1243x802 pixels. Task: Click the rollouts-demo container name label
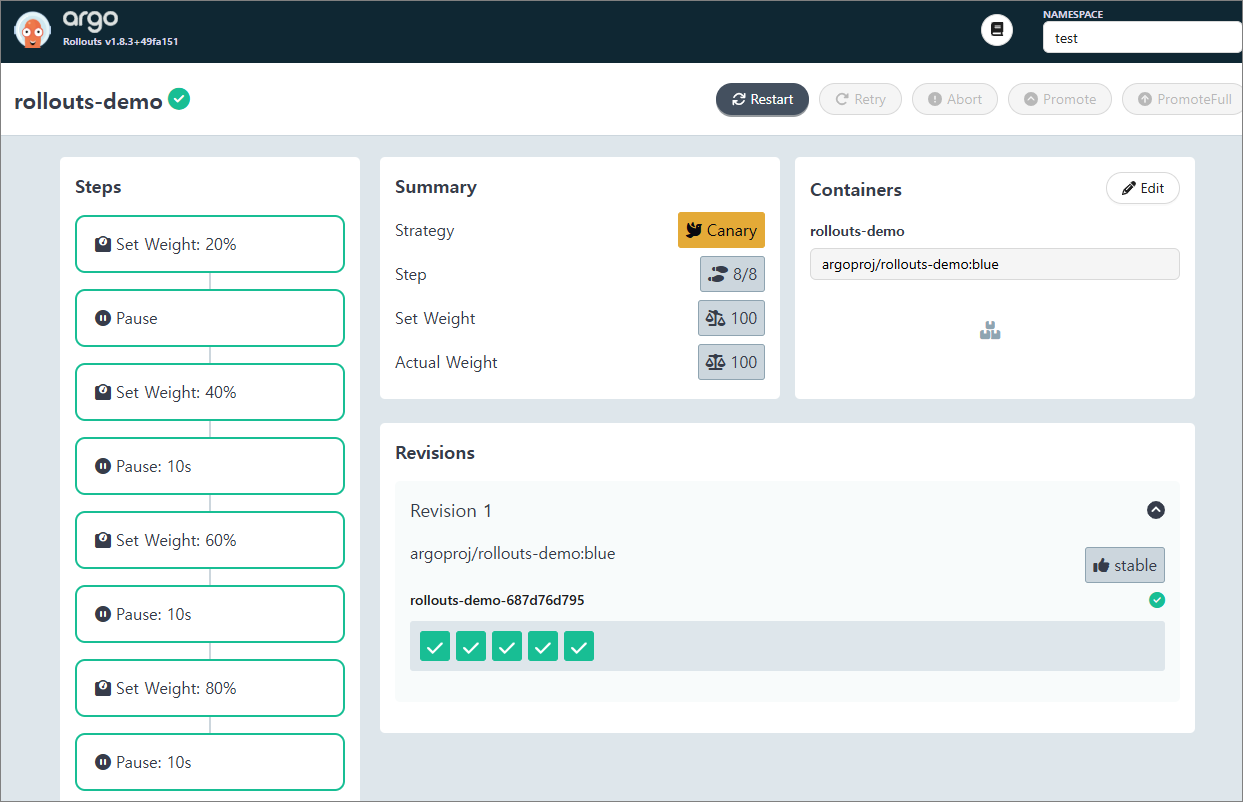pos(857,231)
